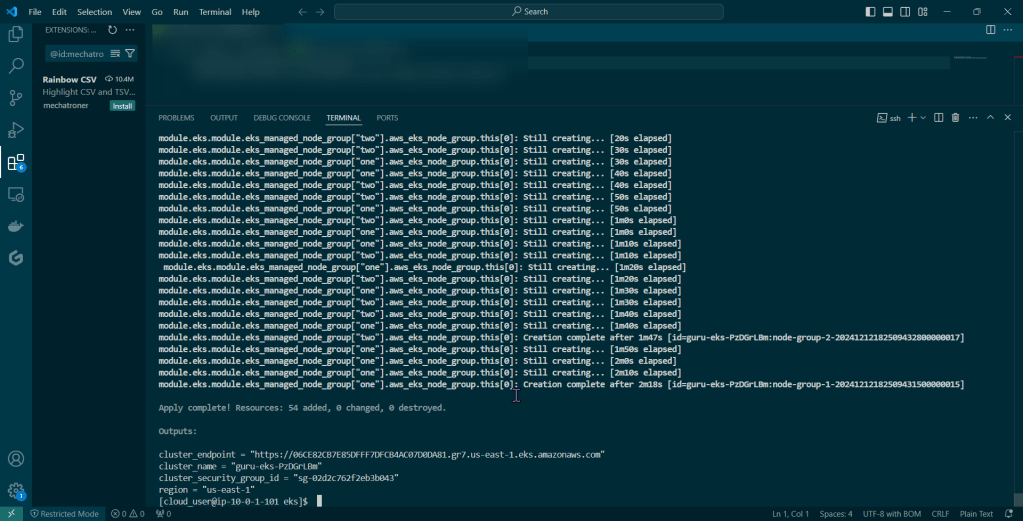Kill the terminal with trash icon
This screenshot has width=1023, height=521.
pos(955,118)
